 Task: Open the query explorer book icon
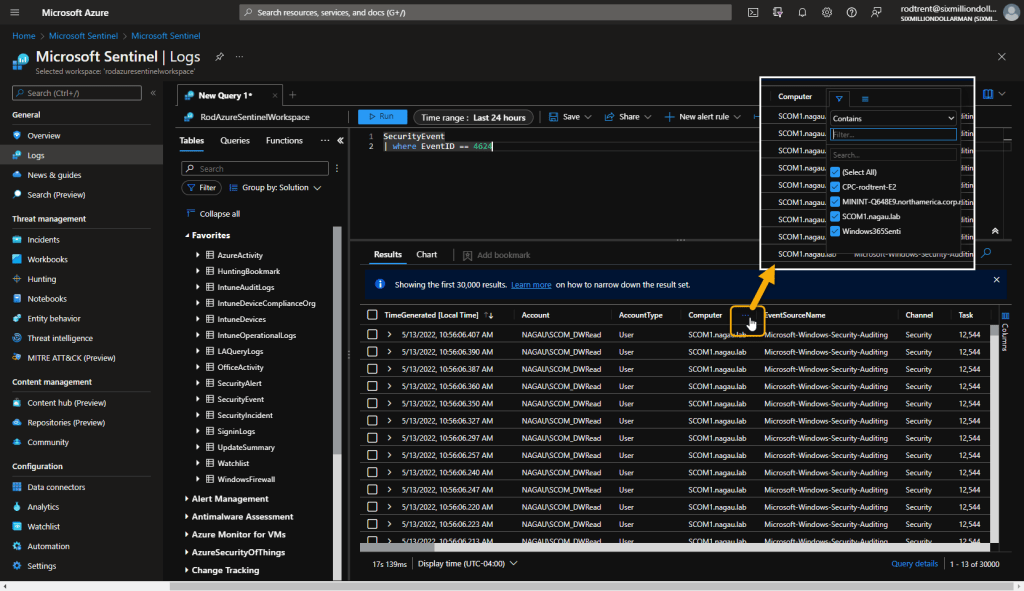click(x=988, y=94)
